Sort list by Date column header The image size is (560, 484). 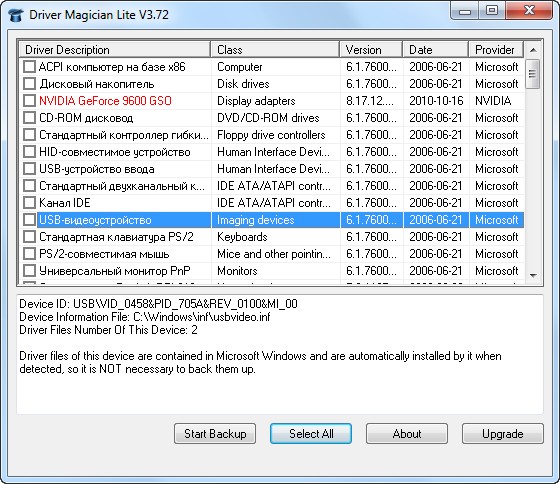(436, 50)
